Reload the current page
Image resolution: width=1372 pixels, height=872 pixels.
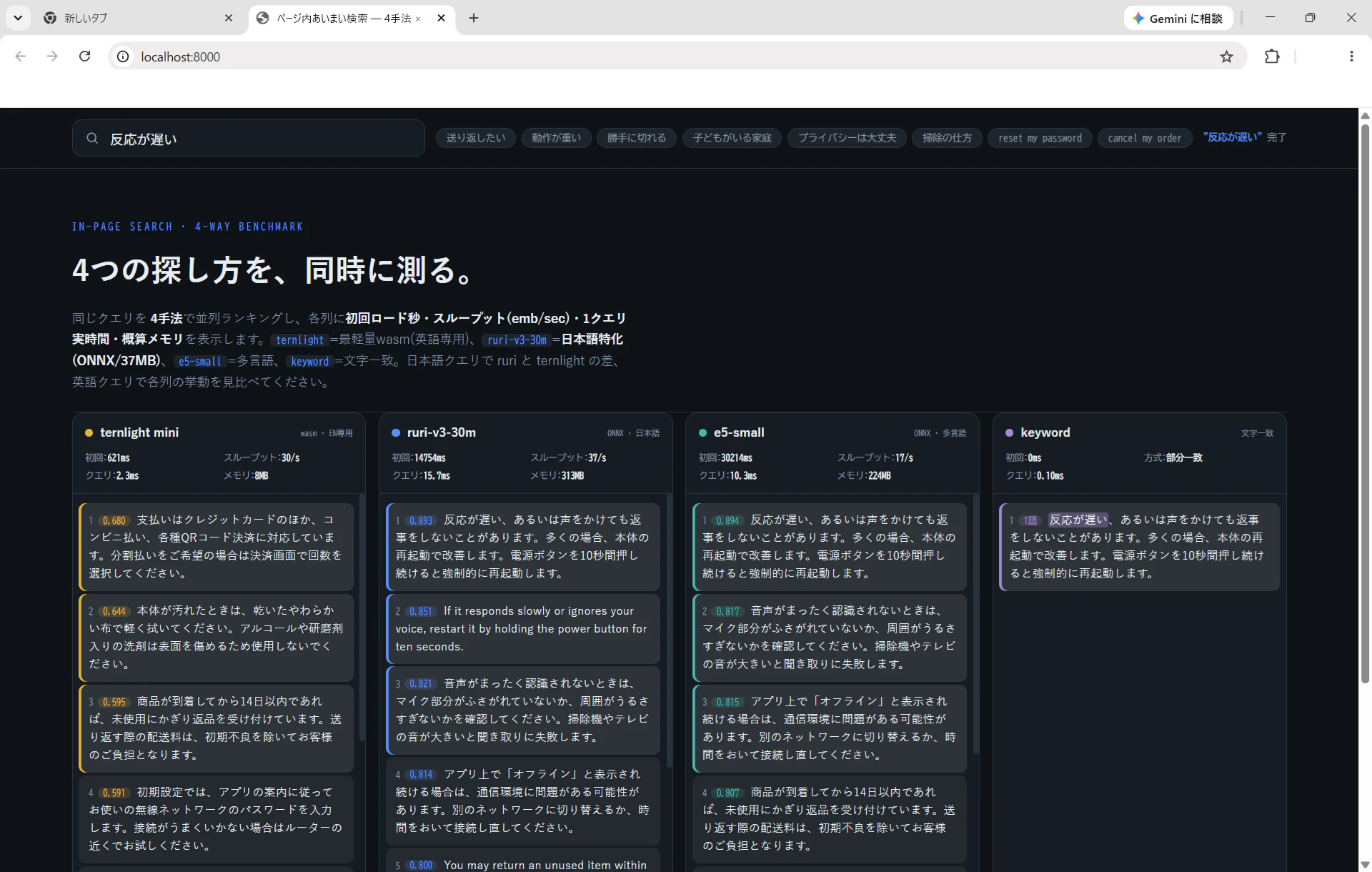click(84, 56)
